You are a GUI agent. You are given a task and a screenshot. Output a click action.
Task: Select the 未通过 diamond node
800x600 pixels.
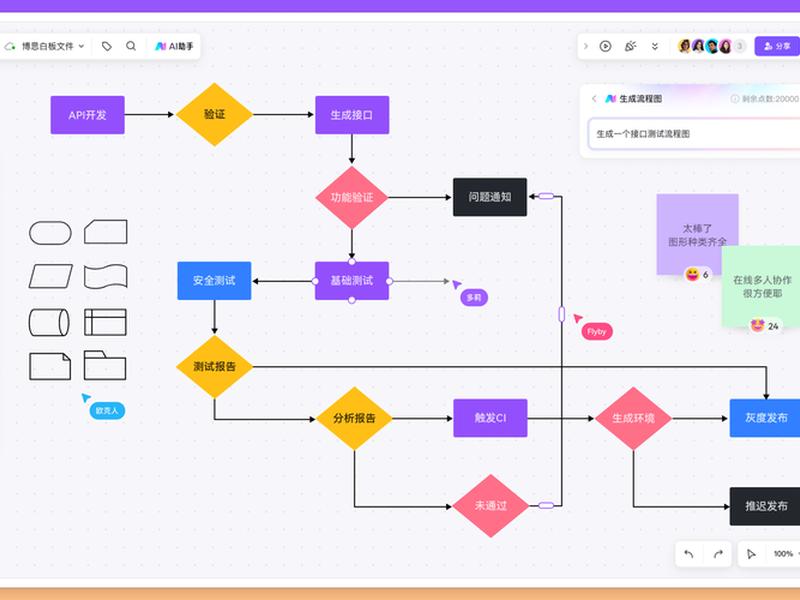(491, 506)
